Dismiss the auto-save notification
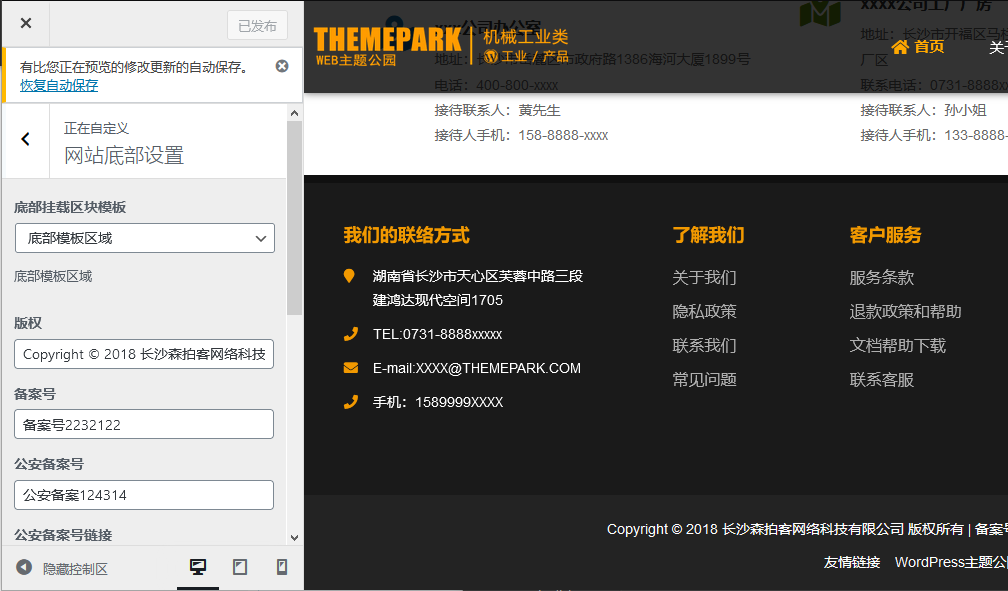This screenshot has width=1008, height=591. click(281, 65)
